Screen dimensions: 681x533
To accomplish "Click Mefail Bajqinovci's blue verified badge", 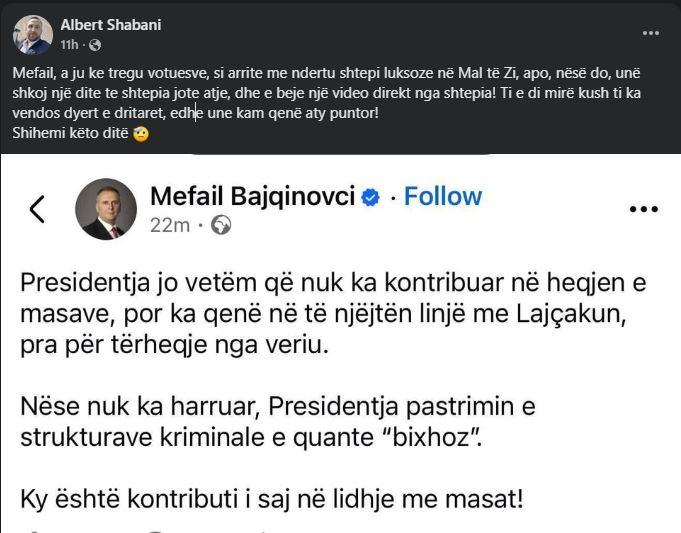I will pos(370,197).
